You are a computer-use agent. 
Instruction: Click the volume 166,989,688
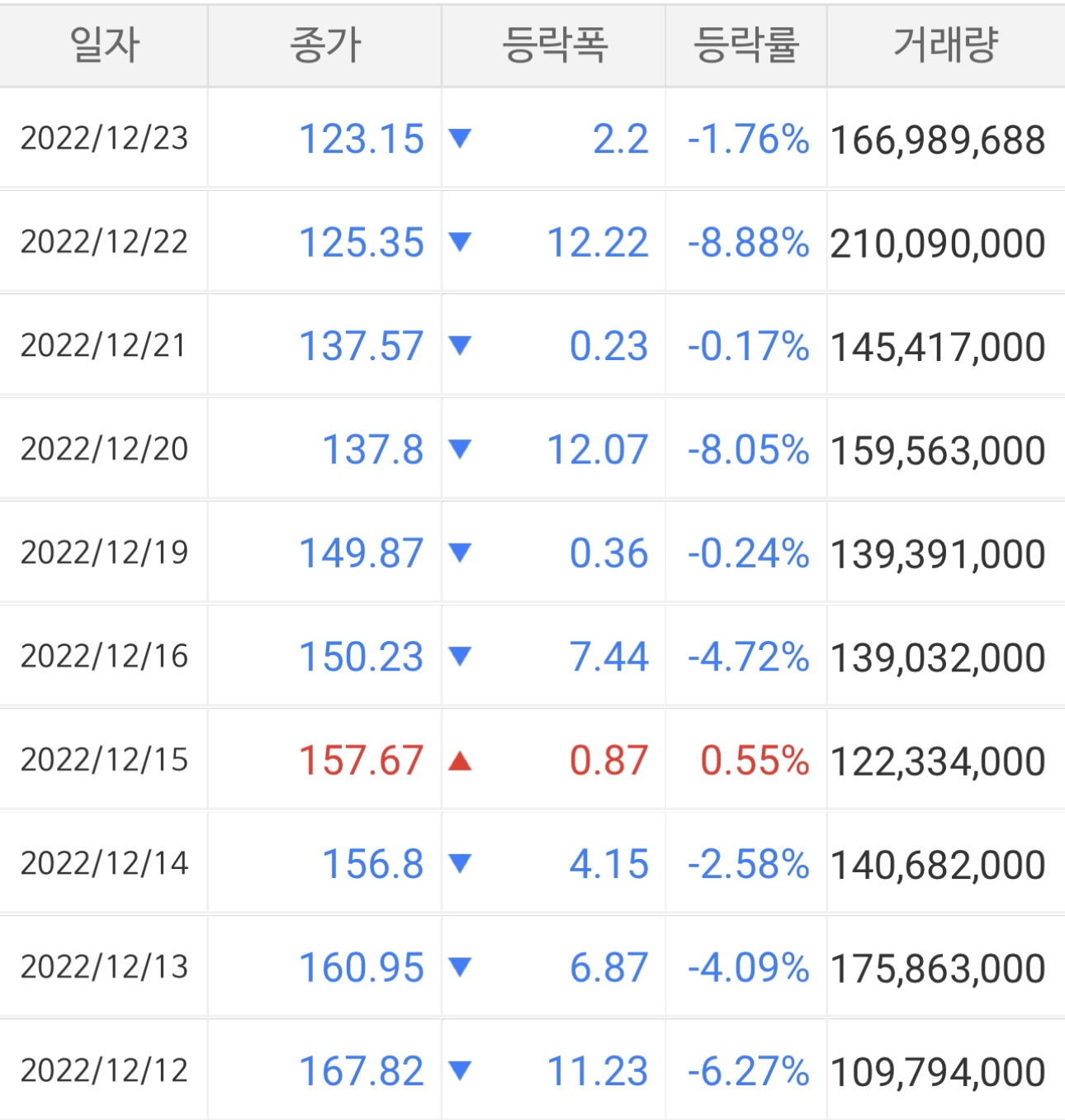(x=938, y=140)
